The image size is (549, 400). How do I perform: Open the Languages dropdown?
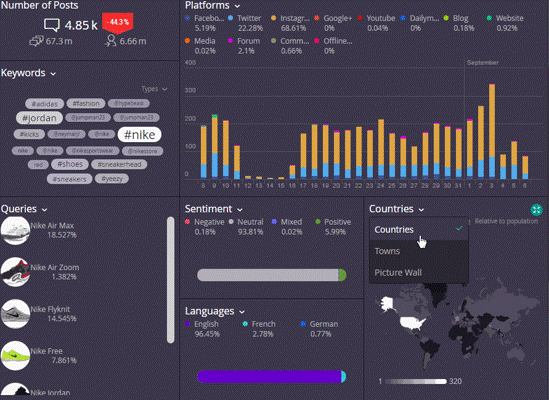[215, 311]
